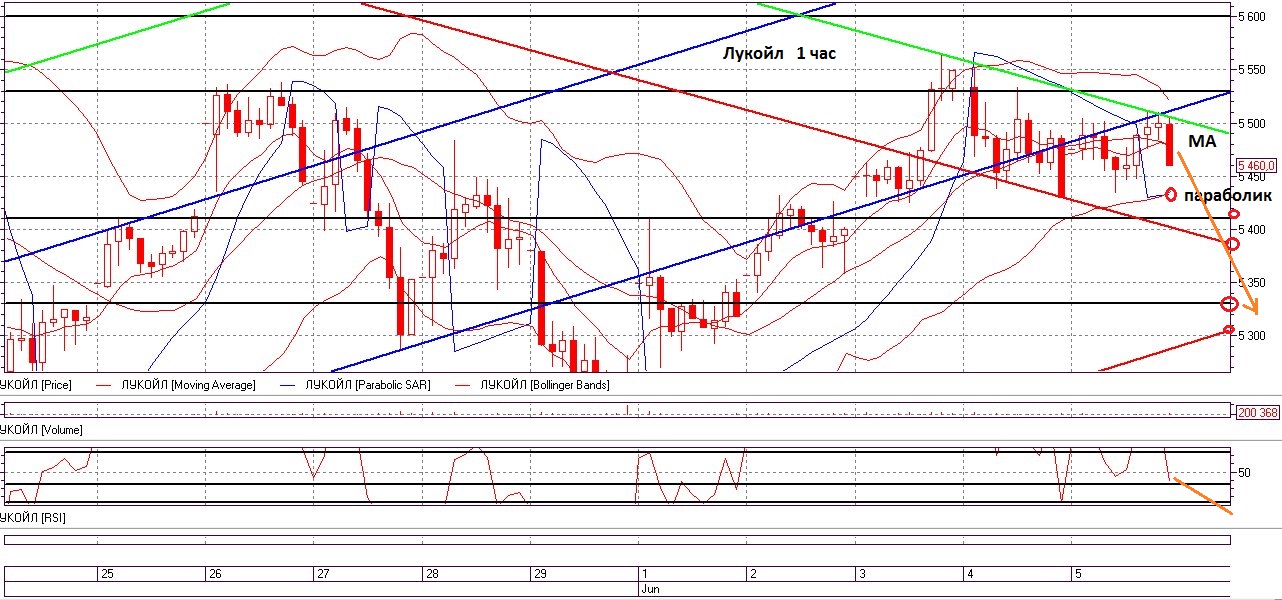Select date 4 on the time axis

(969, 575)
